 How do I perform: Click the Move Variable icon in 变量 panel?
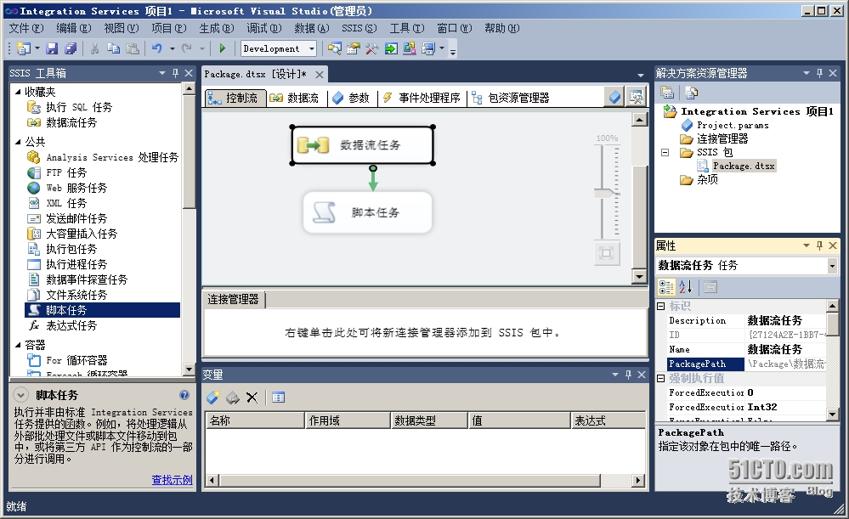click(x=232, y=398)
